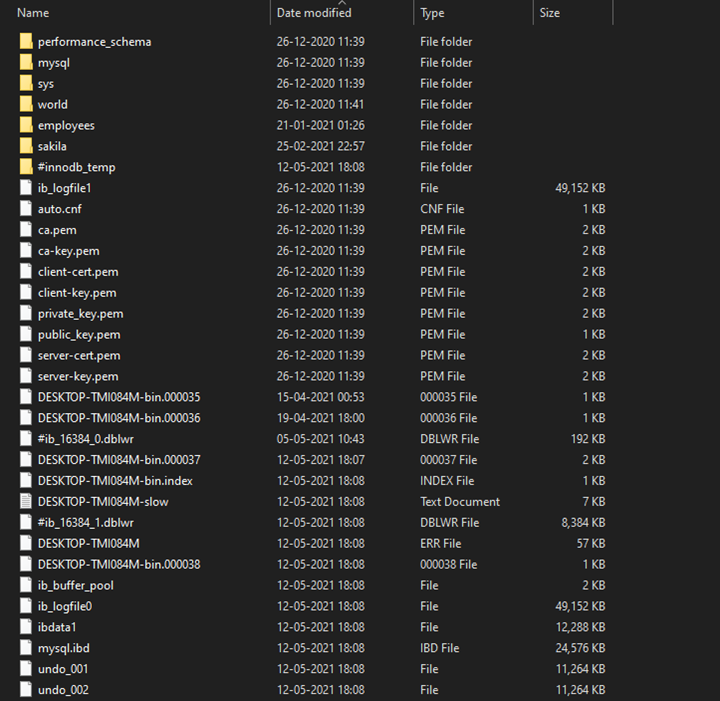Click the 24,576 KB size value
This screenshot has width=720, height=701.
click(580, 648)
